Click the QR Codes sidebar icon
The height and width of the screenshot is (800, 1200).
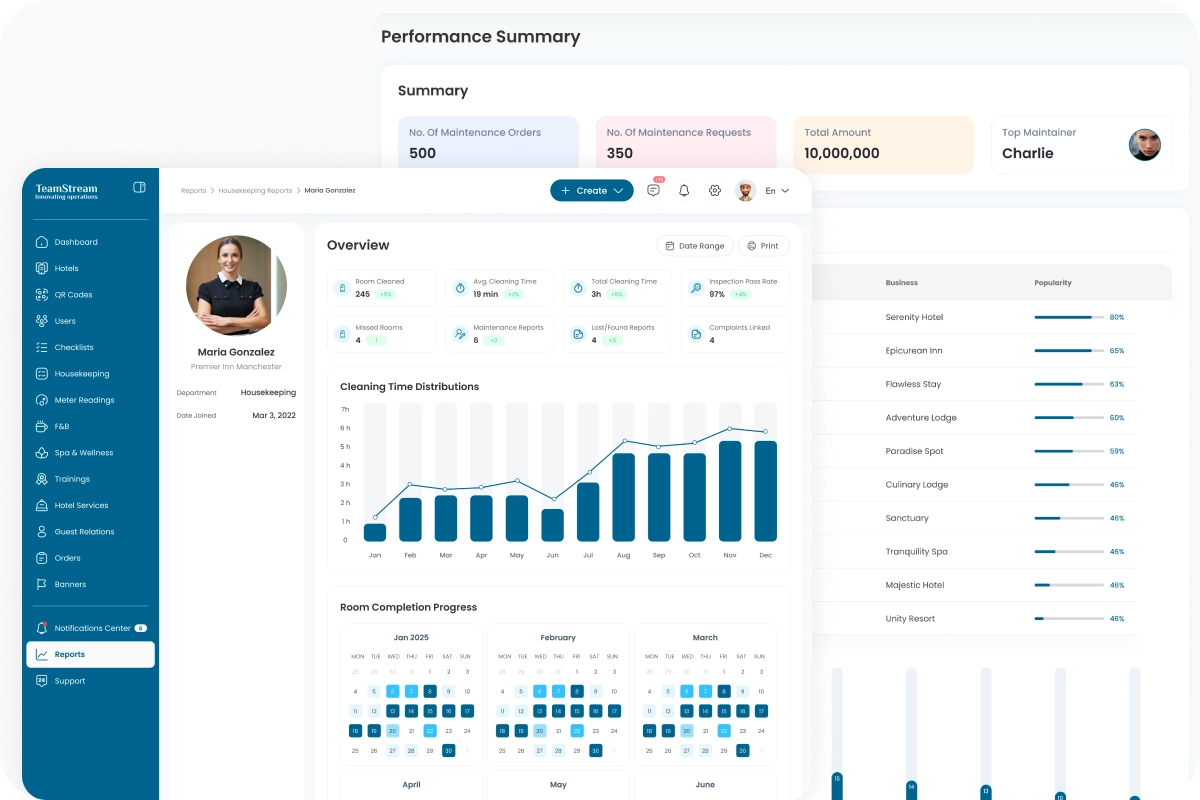(41, 295)
